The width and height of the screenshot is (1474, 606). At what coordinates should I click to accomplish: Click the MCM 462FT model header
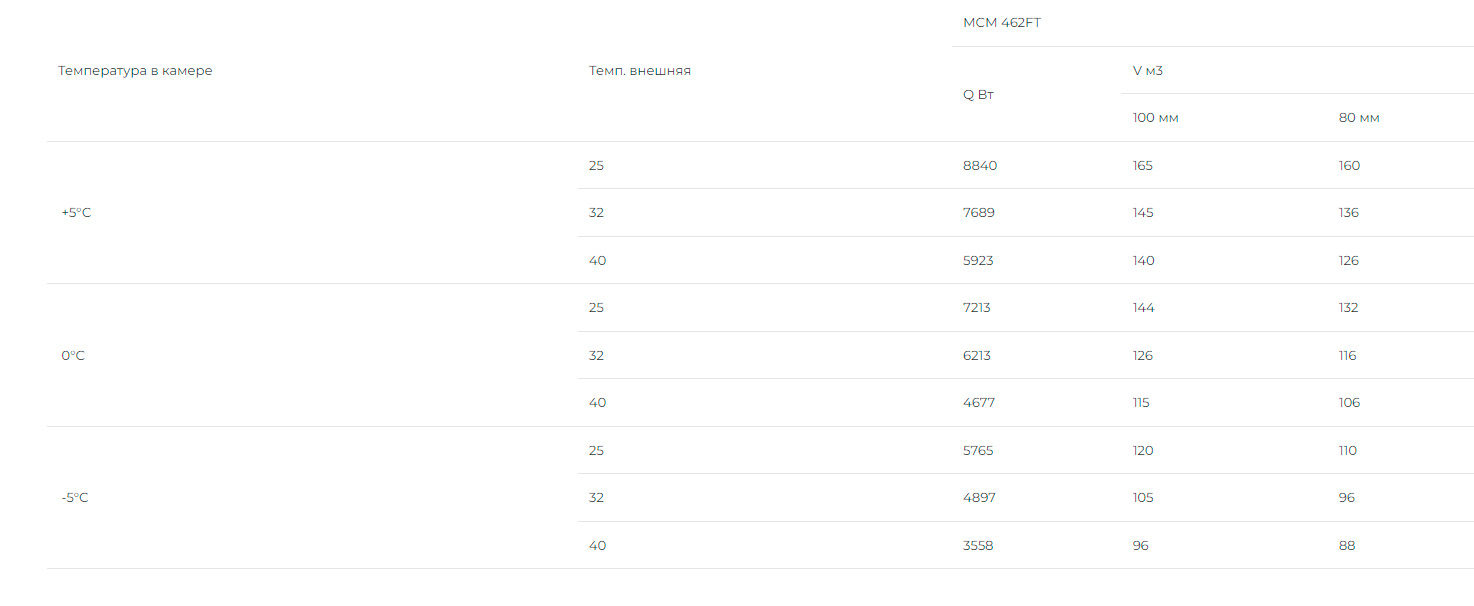(x=1001, y=23)
